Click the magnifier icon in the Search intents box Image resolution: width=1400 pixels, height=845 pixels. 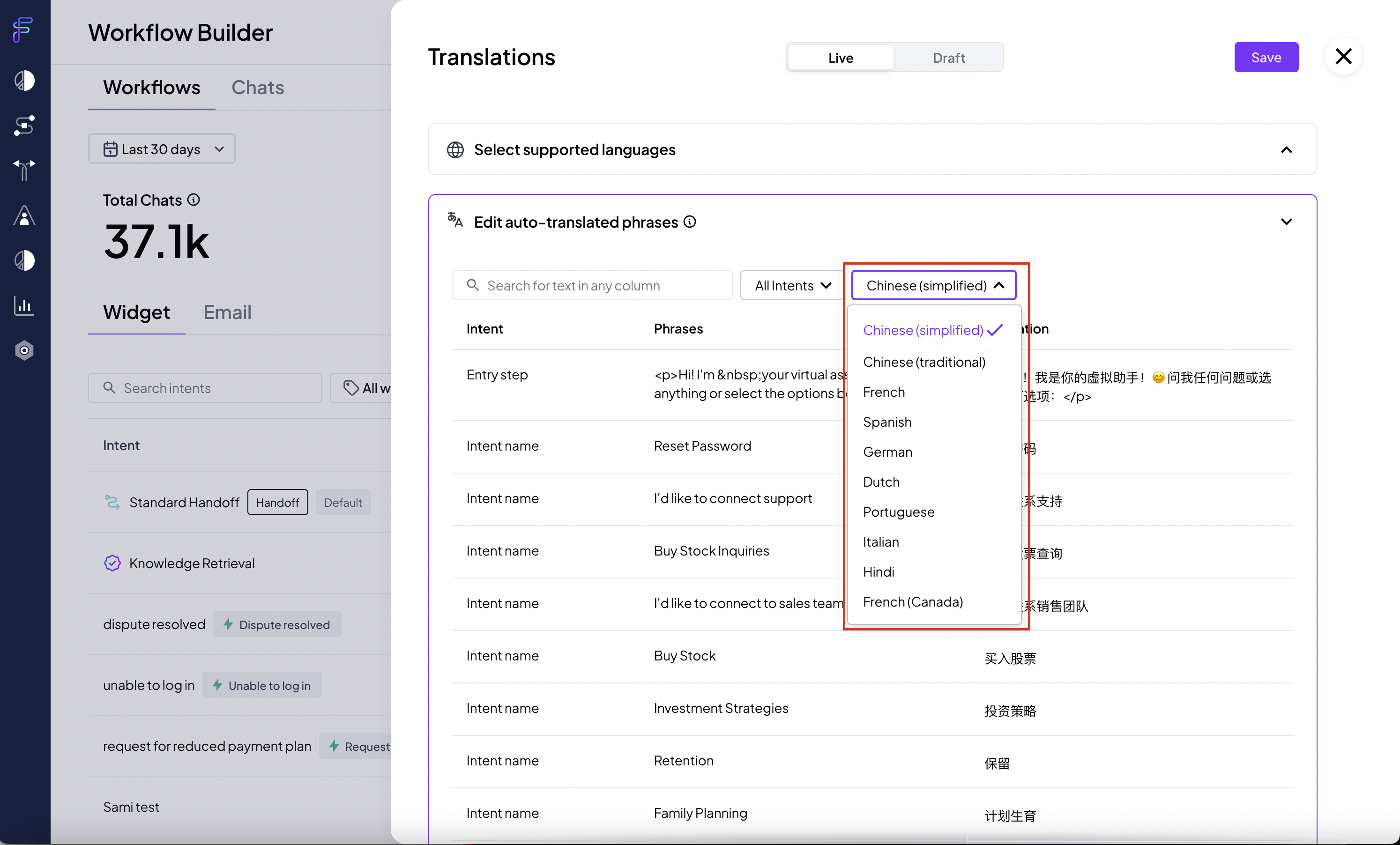(x=109, y=388)
